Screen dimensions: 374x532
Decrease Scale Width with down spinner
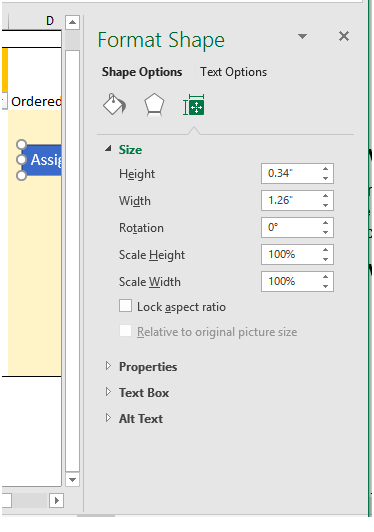(x=325, y=286)
